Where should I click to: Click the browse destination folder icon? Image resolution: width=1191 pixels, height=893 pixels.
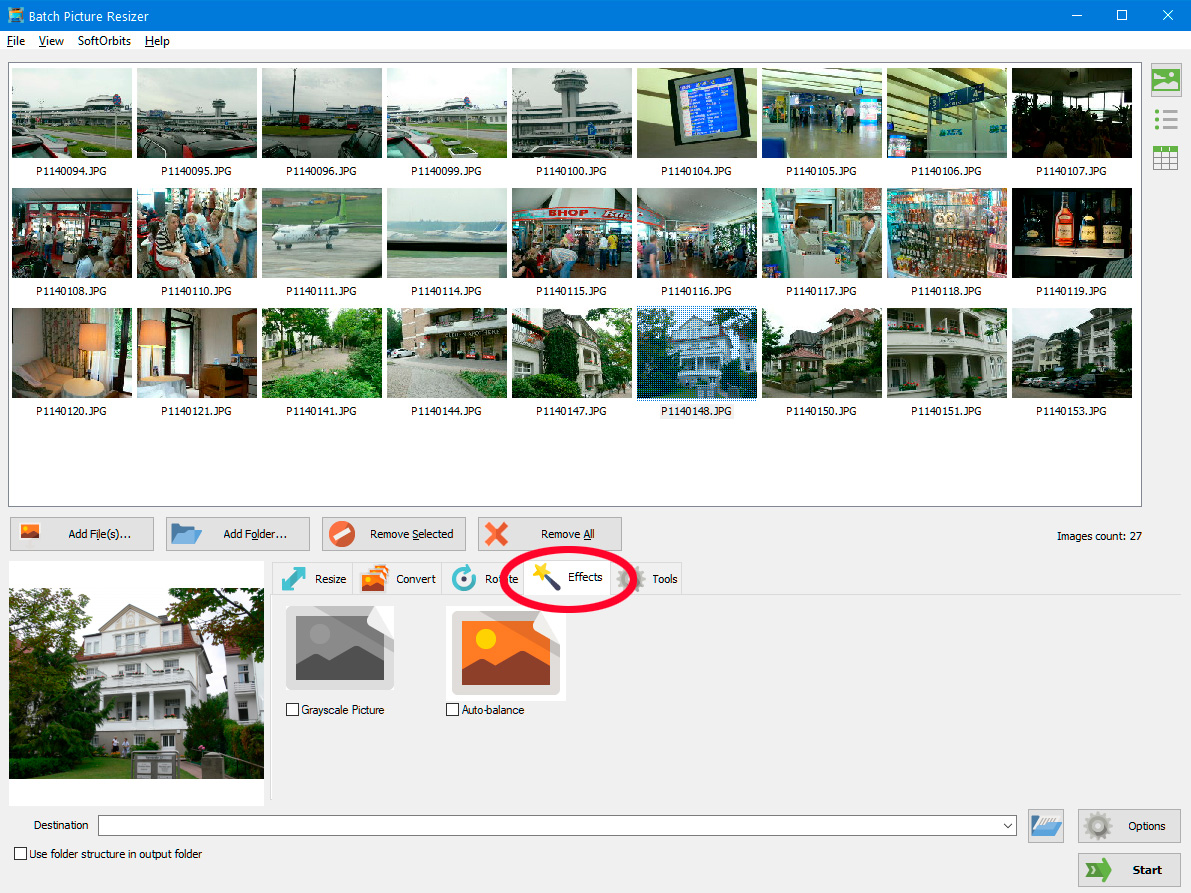(1045, 826)
